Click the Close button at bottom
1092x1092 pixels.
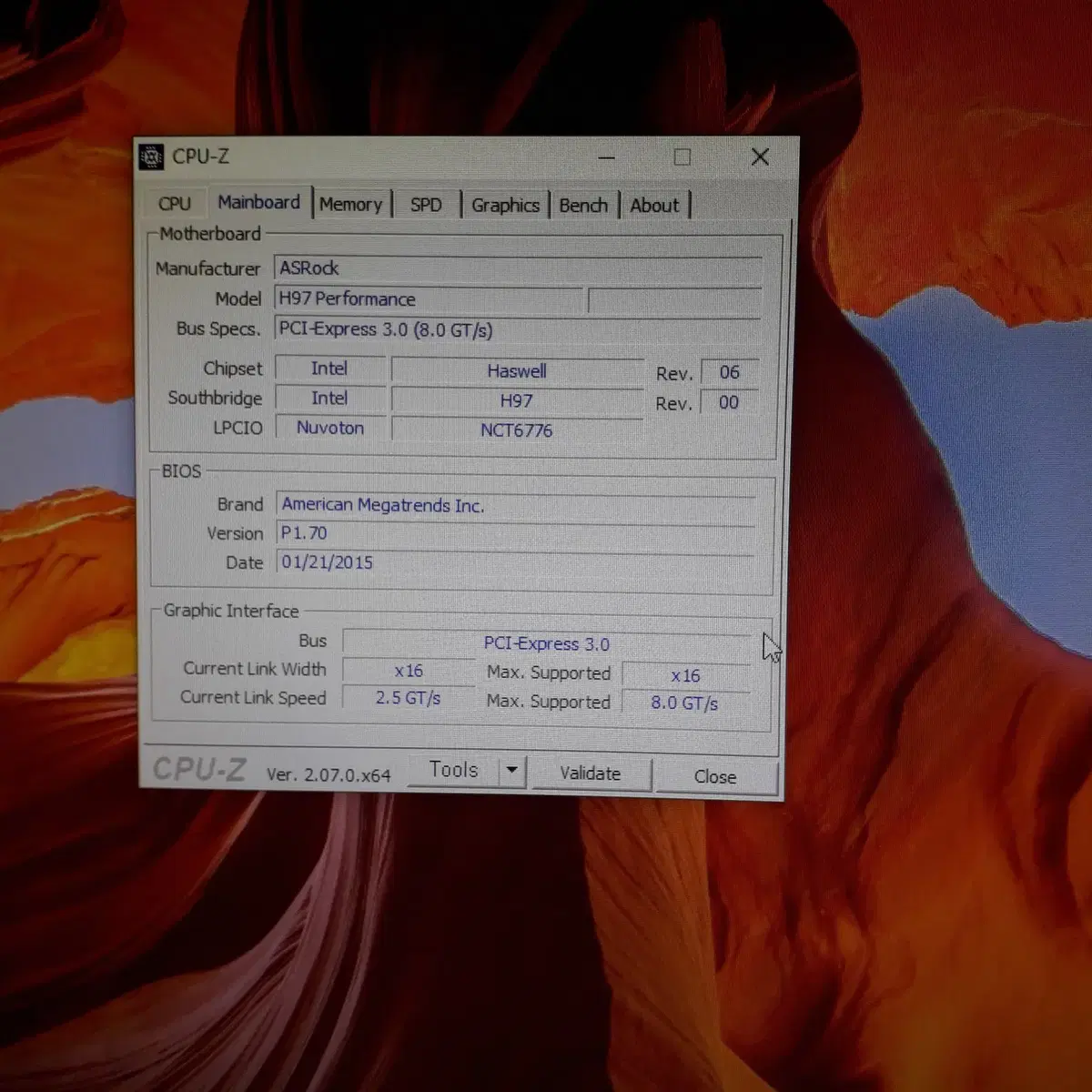pos(715,777)
